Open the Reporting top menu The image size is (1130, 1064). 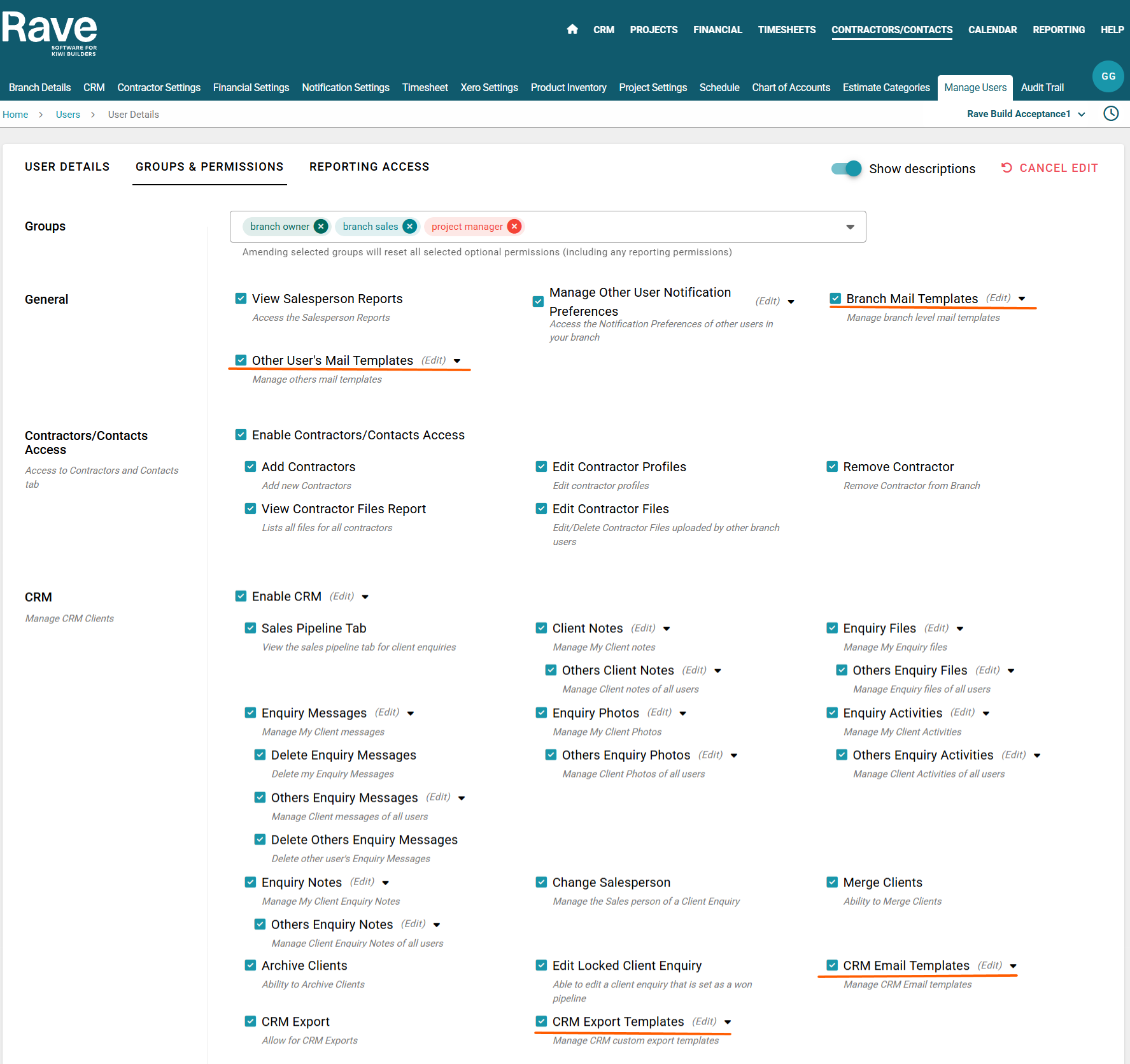point(1059,30)
